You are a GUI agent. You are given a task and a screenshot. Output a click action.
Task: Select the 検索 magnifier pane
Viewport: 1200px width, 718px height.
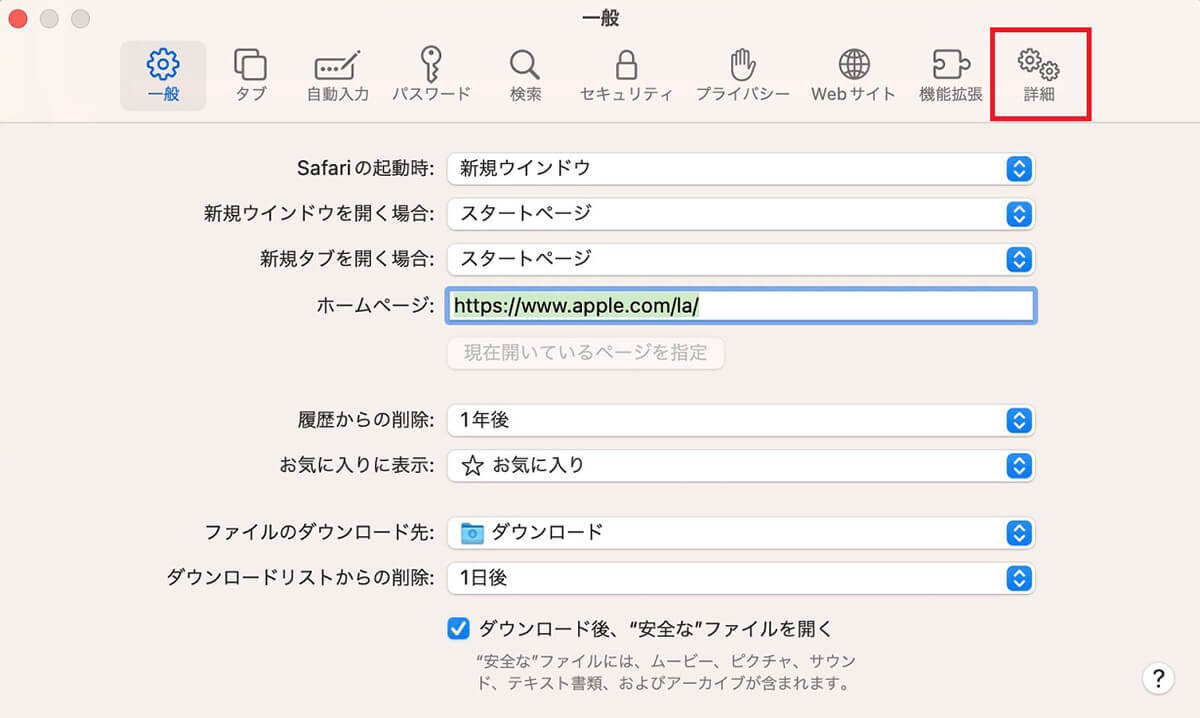pyautogui.click(x=525, y=76)
